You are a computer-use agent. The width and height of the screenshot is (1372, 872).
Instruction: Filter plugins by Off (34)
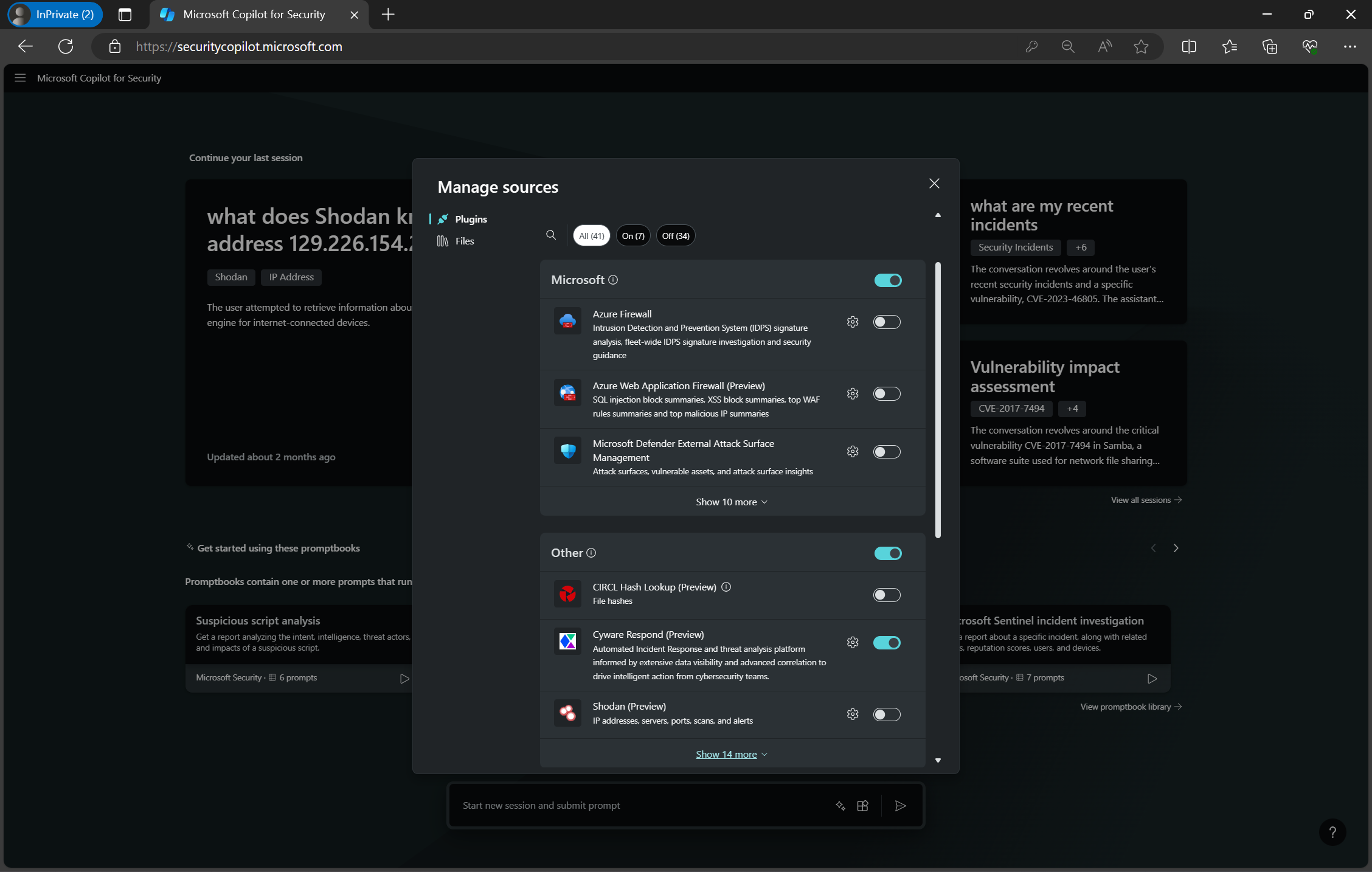pos(675,235)
